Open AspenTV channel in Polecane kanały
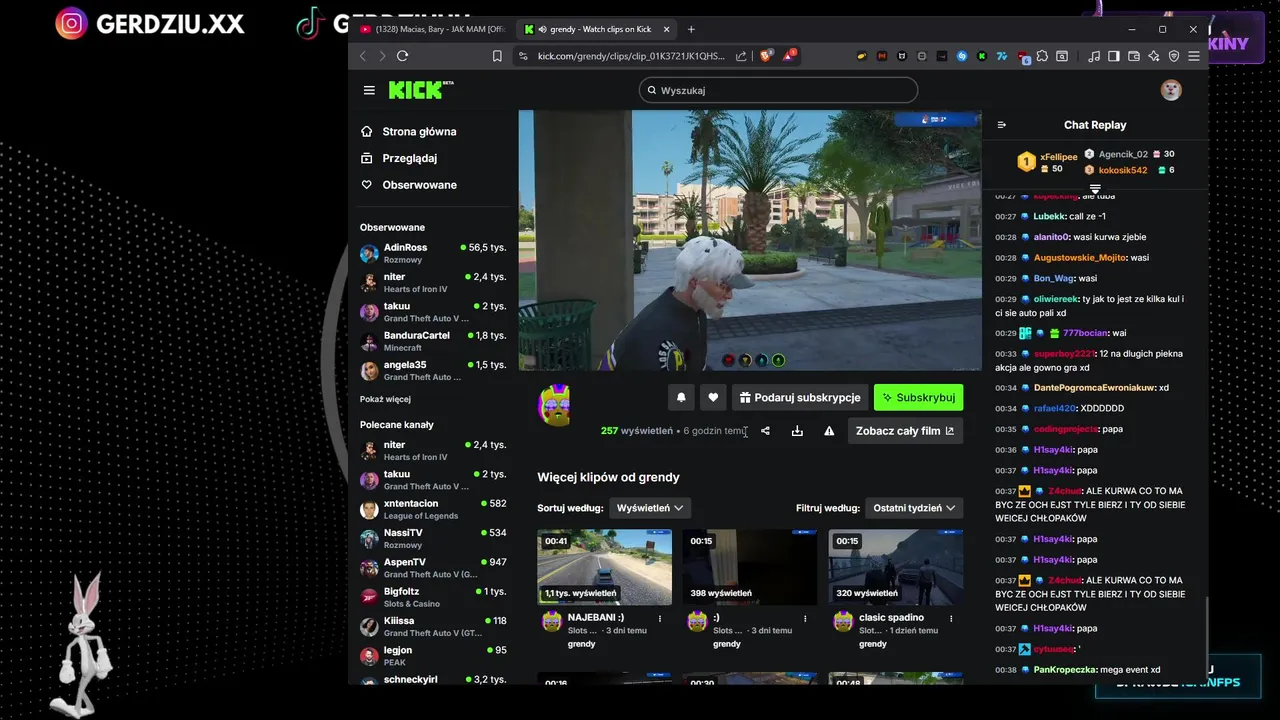 [x=433, y=568]
